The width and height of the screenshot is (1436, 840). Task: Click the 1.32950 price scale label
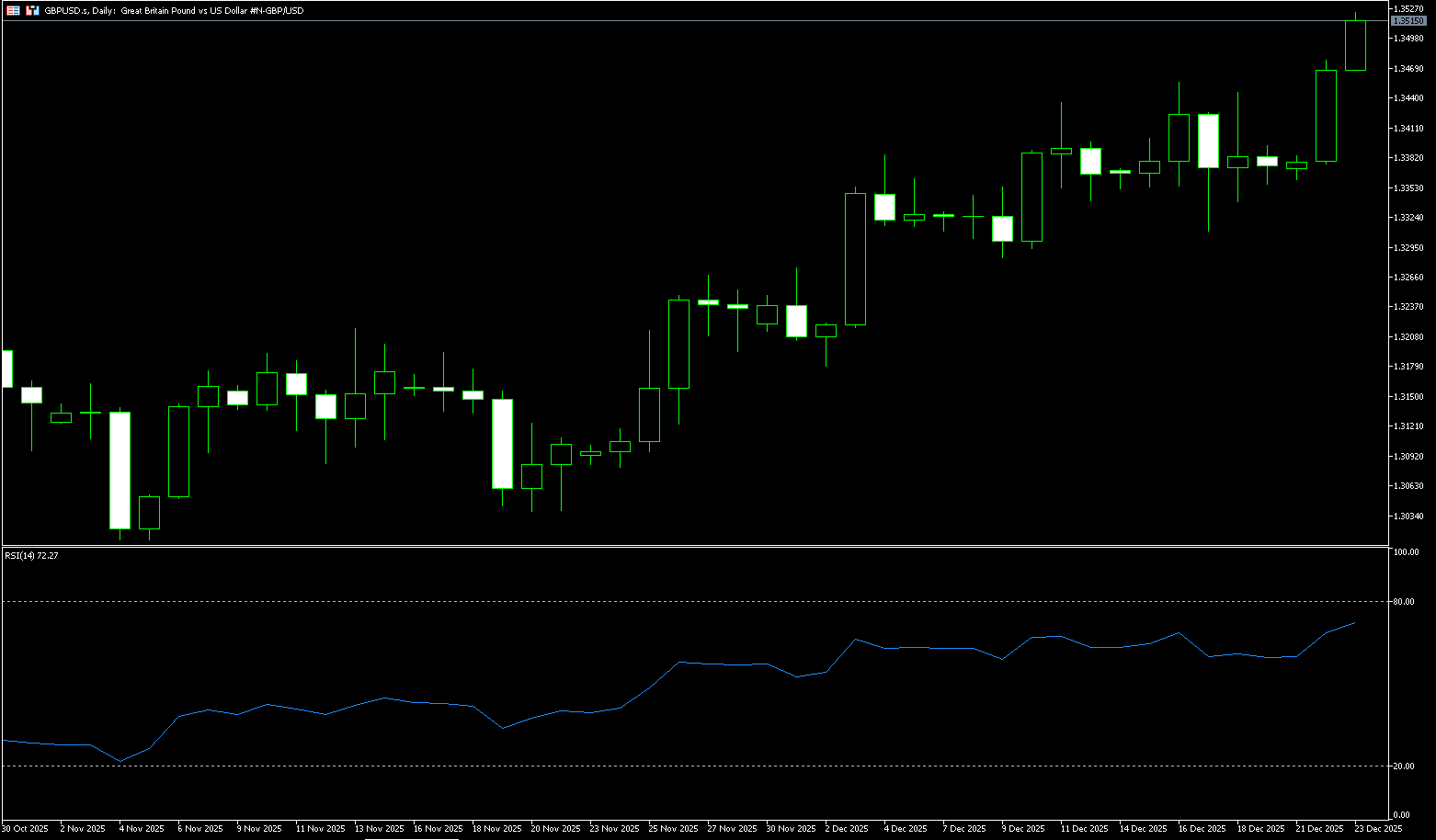[1408, 248]
